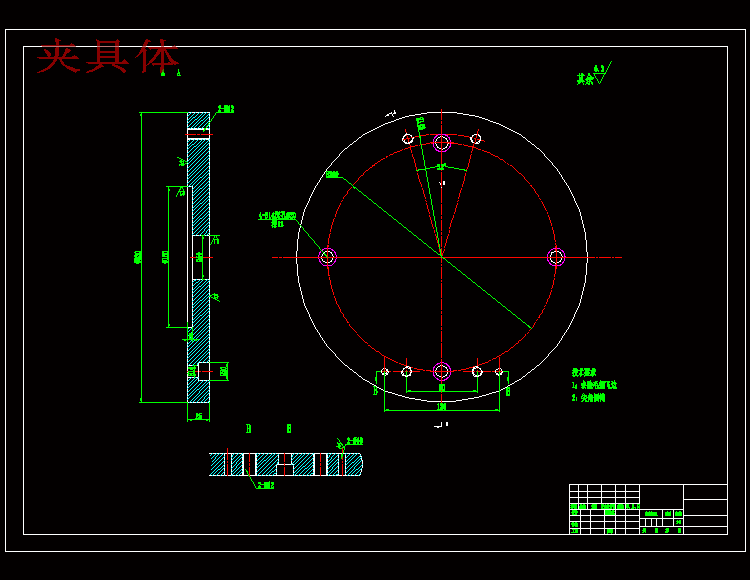Click the left B section-view title letter

click(x=248, y=428)
